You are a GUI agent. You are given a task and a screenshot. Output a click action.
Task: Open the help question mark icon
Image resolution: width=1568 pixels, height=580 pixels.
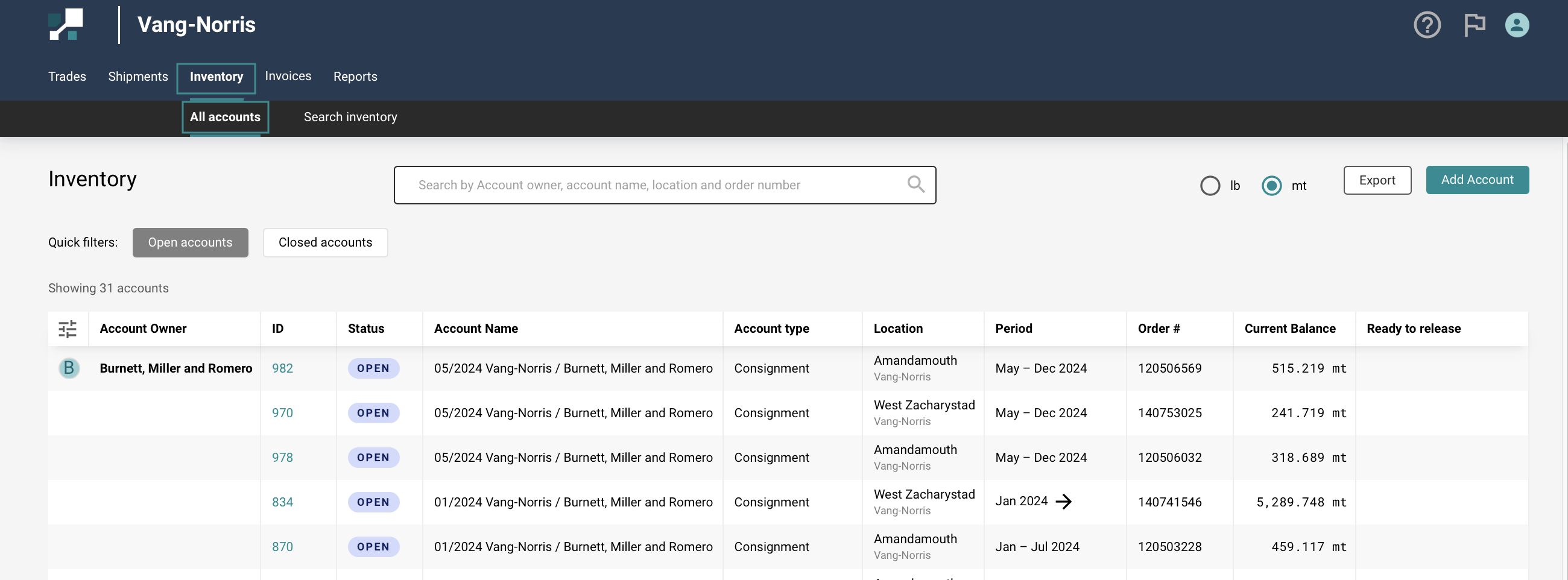[1426, 25]
